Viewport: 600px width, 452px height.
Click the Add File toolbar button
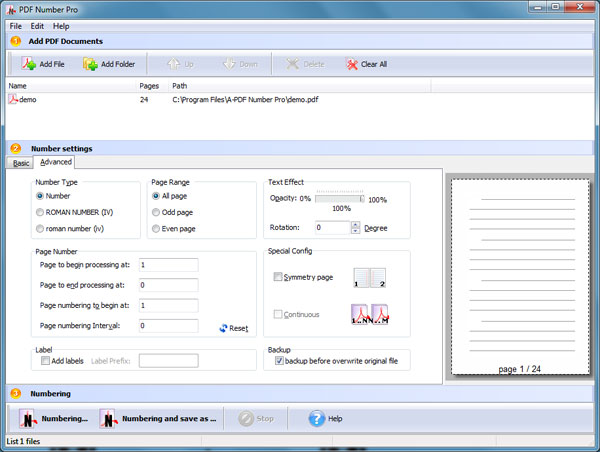click(43, 64)
